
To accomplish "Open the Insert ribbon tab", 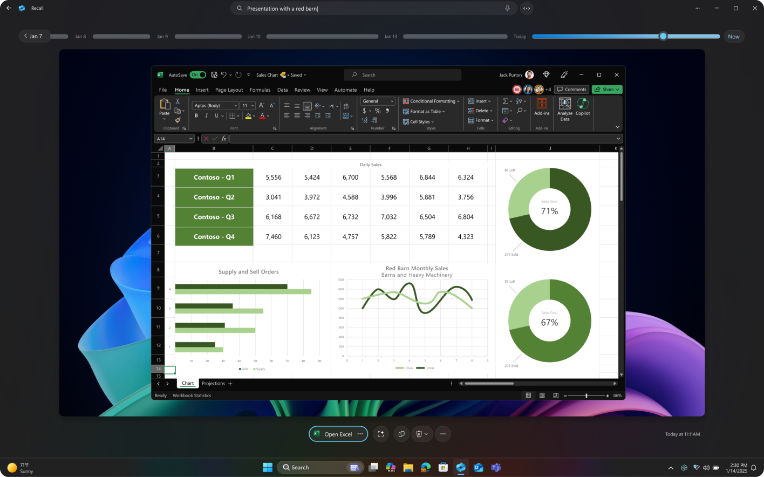I will [202, 90].
